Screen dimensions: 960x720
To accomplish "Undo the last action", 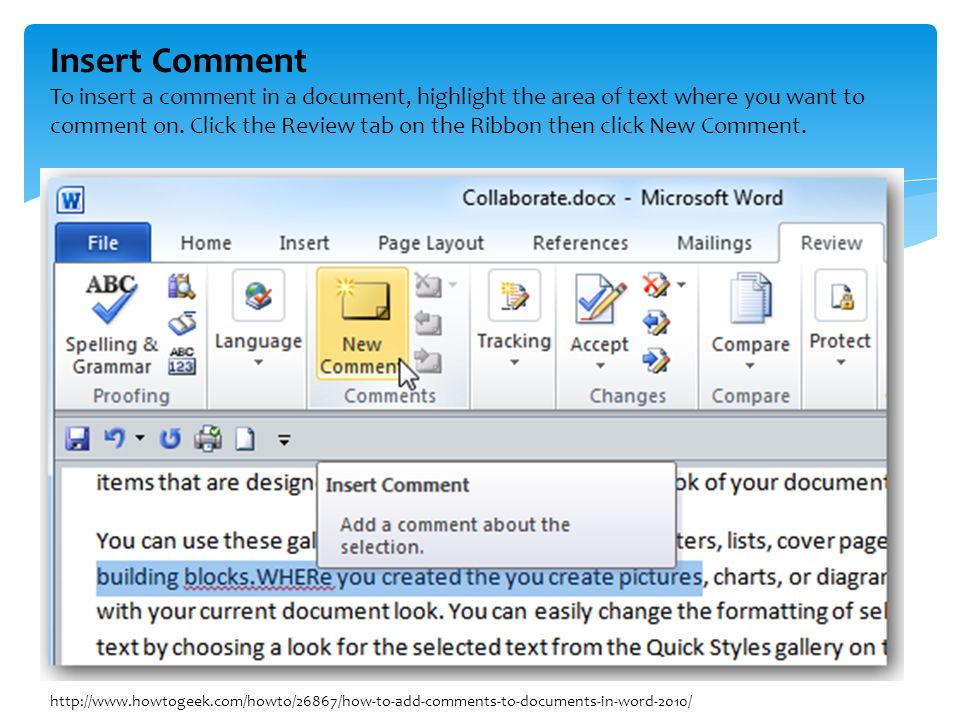I will [114, 438].
